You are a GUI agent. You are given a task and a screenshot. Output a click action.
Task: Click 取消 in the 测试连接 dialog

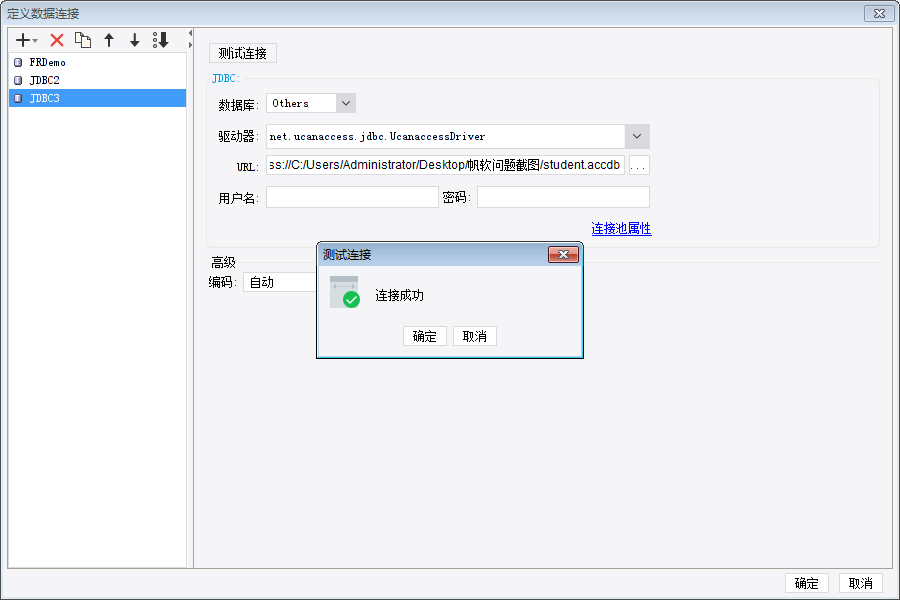475,336
